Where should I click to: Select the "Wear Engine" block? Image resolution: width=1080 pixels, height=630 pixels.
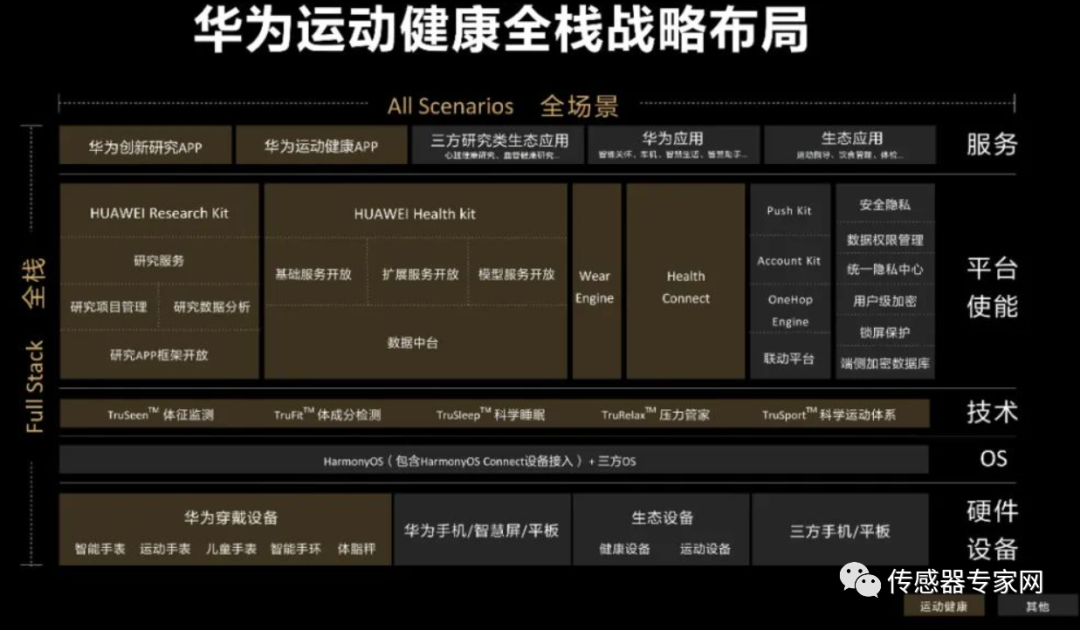[x=596, y=281]
